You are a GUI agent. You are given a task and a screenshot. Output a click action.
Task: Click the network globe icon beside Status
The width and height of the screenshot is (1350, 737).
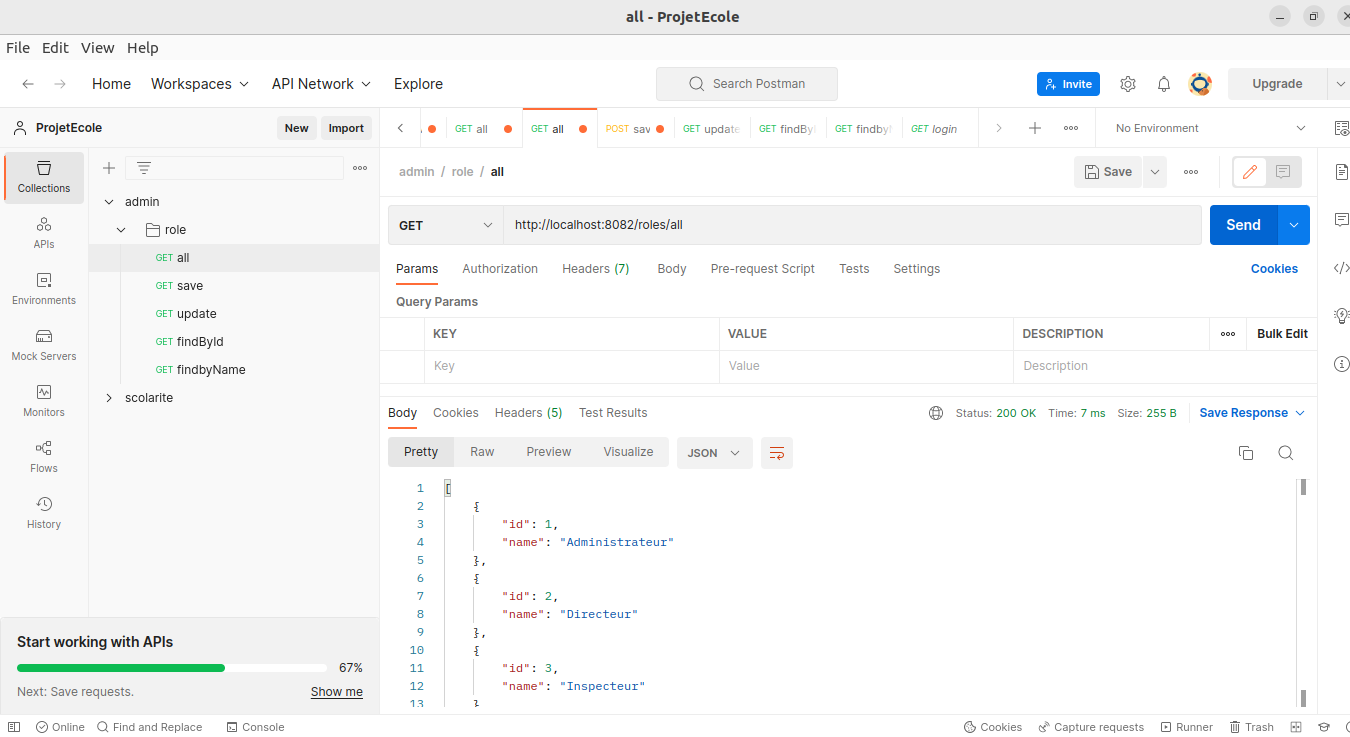pyautogui.click(x=936, y=413)
